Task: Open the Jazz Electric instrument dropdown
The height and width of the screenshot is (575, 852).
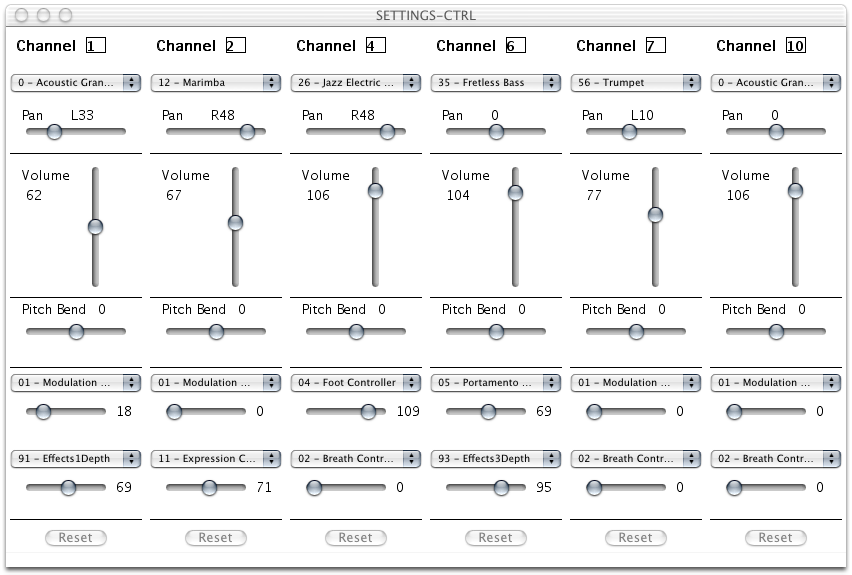Action: (356, 83)
